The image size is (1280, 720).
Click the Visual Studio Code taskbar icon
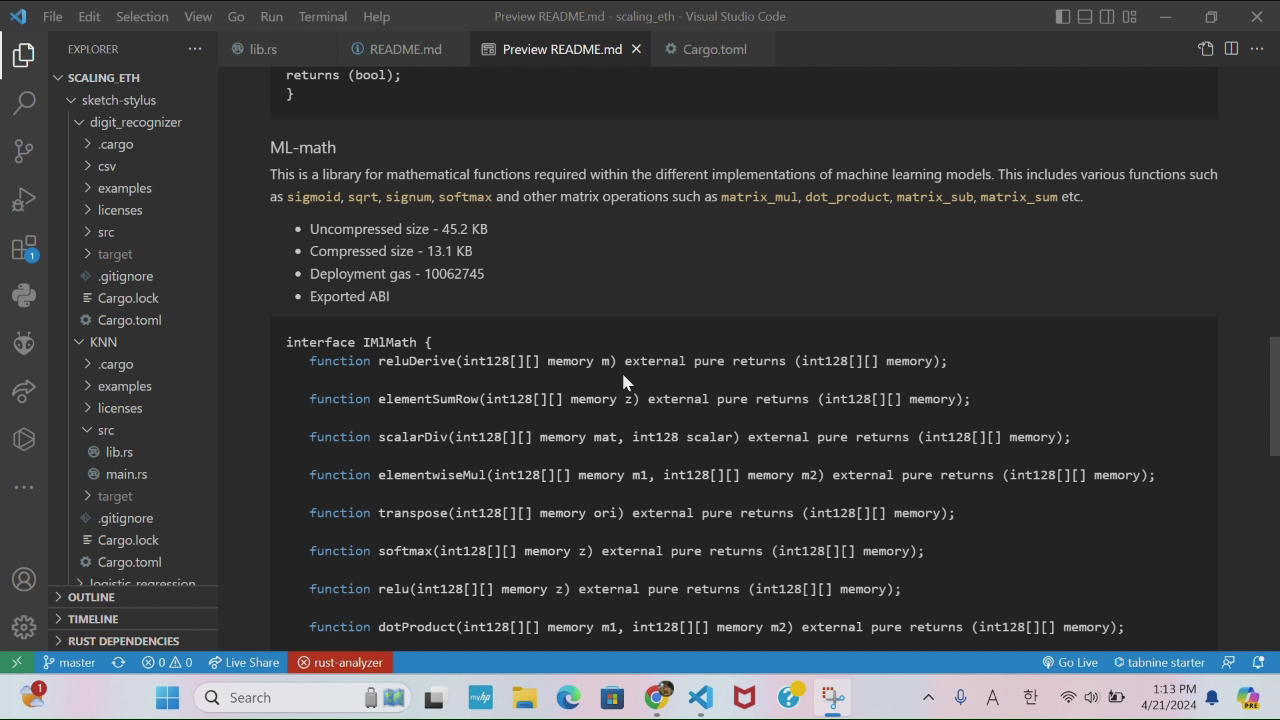[x=700, y=697]
